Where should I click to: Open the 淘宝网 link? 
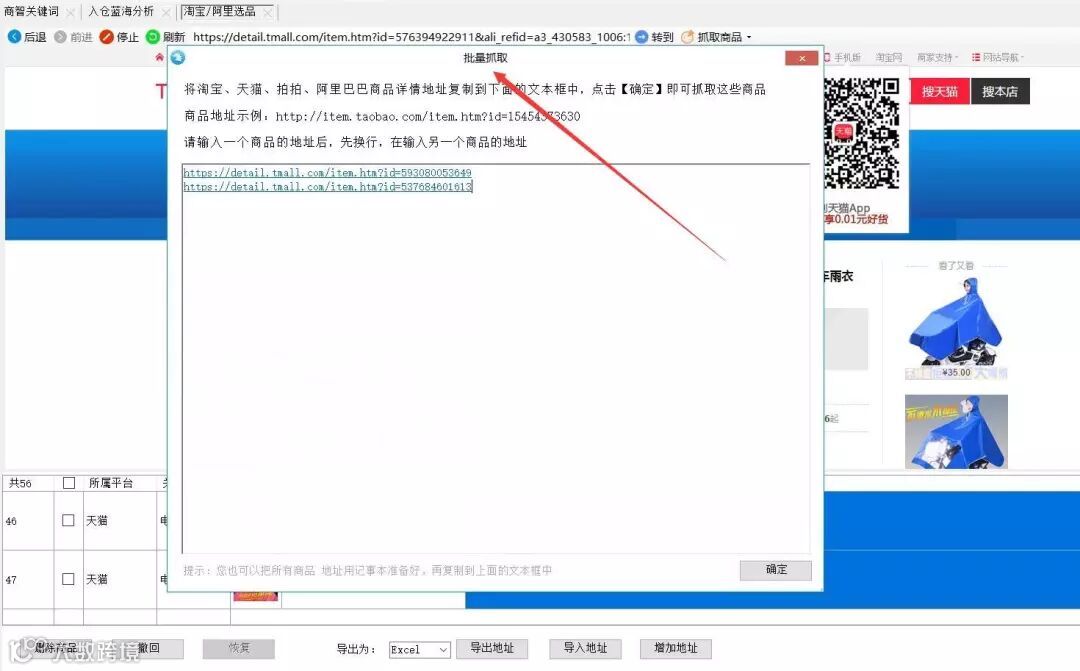pos(889,57)
